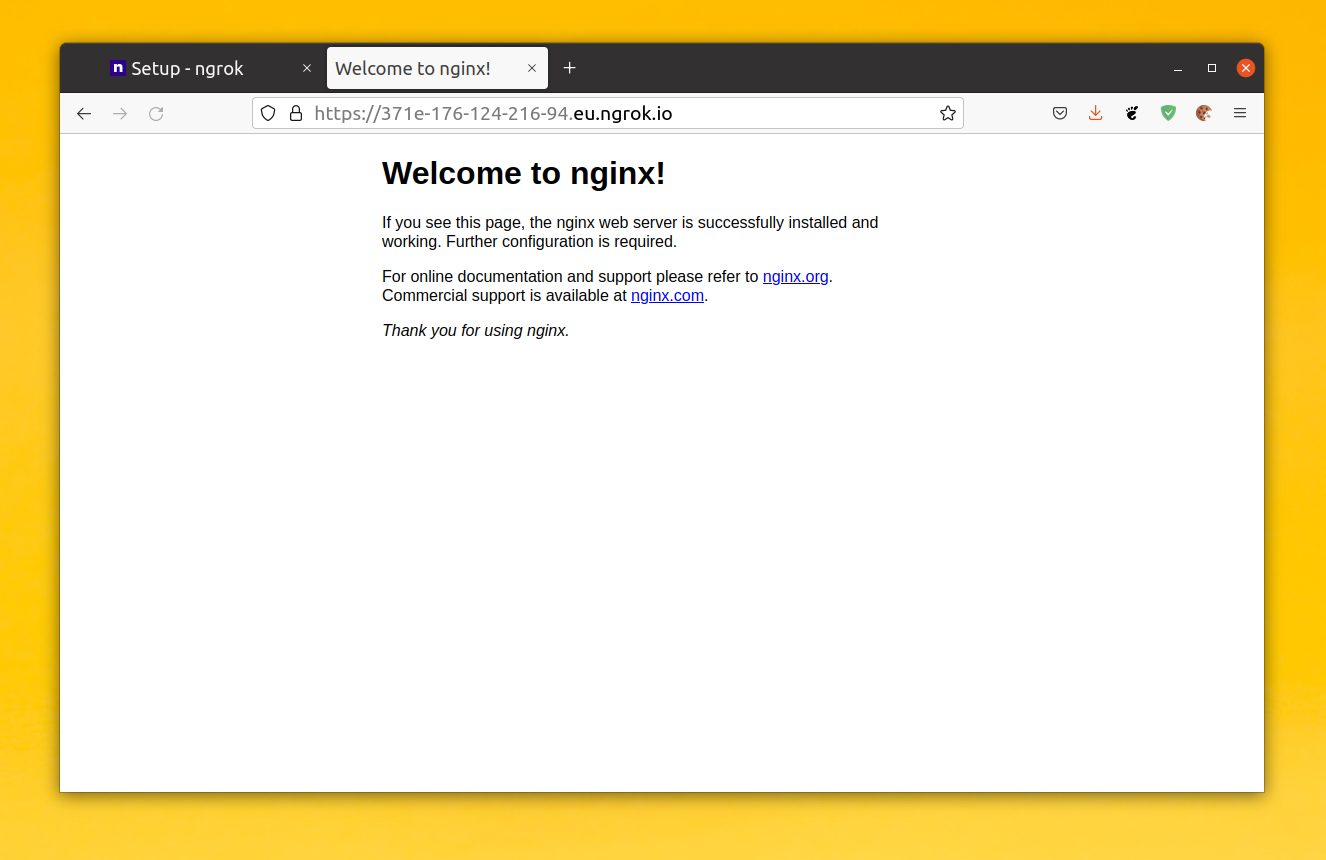Go back using the left arrow

[84, 114]
